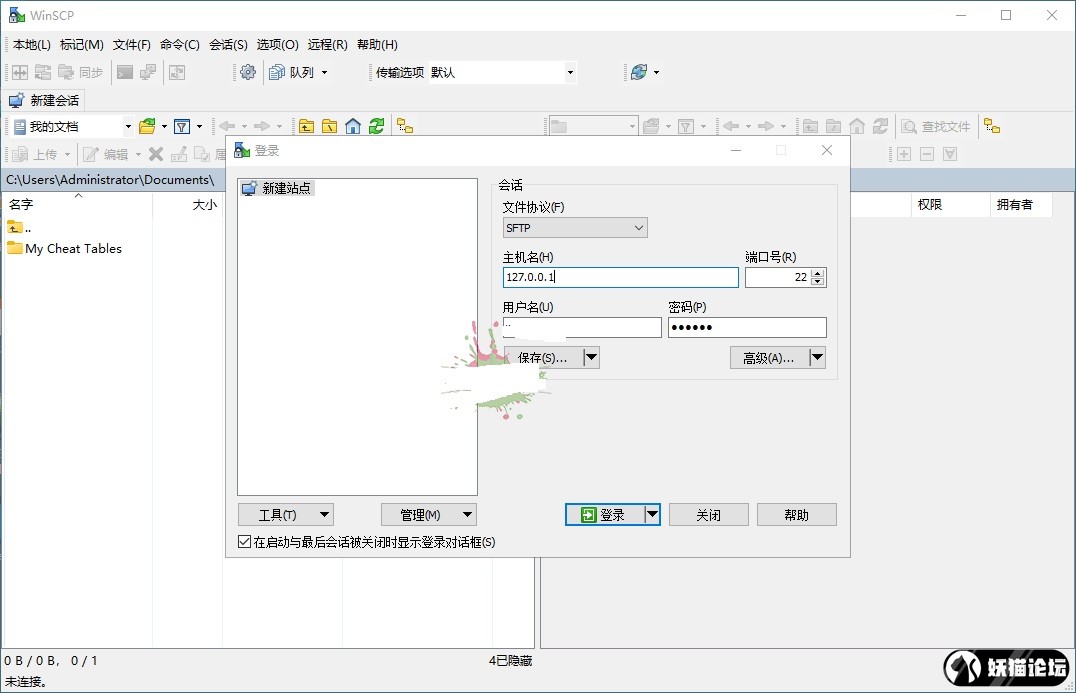This screenshot has height=693, width=1076.
Task: Open the manage (管理) dropdown
Action: 428,515
